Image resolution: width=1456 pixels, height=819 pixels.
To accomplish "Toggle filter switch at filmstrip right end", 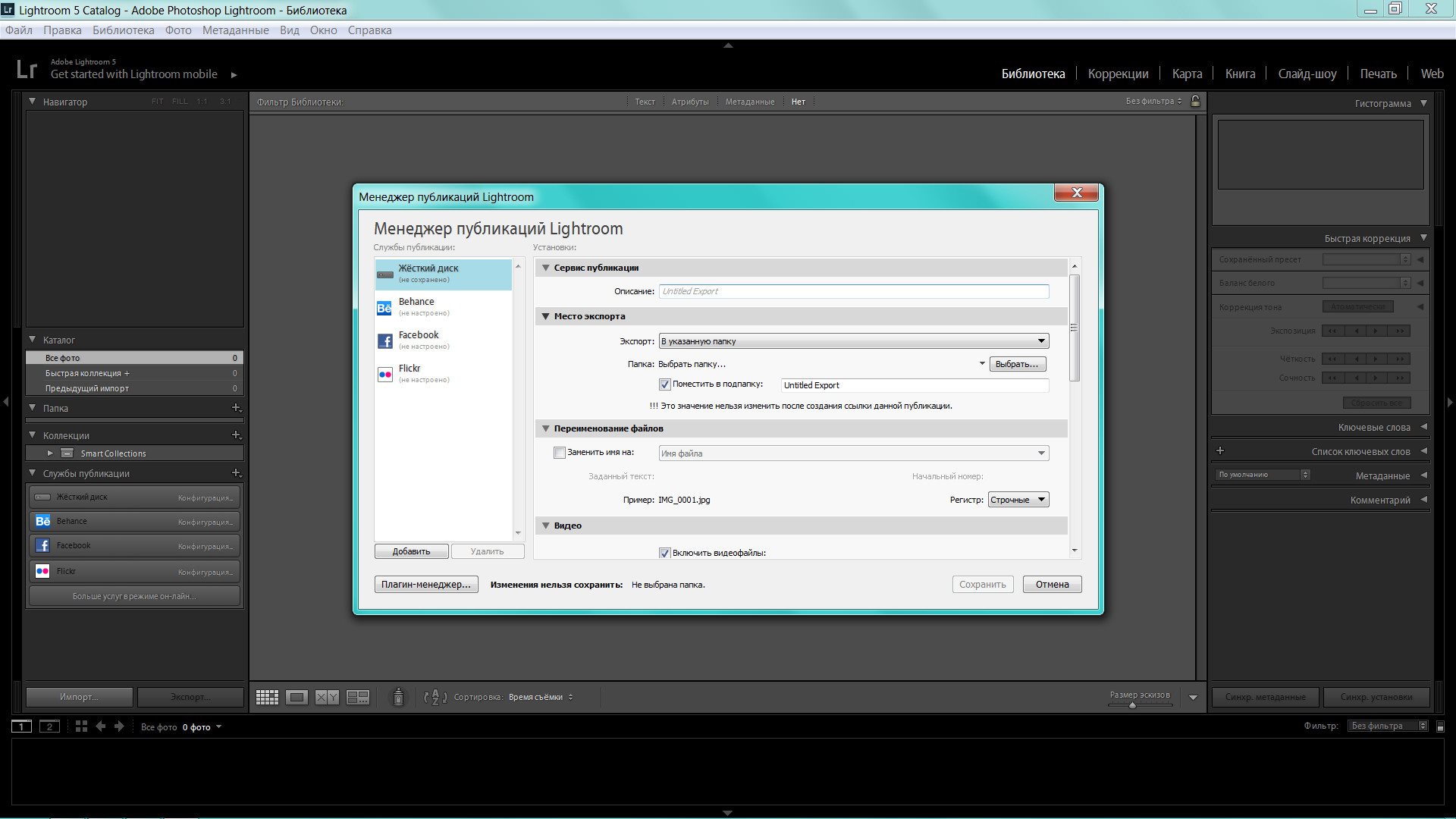I will (x=1440, y=726).
